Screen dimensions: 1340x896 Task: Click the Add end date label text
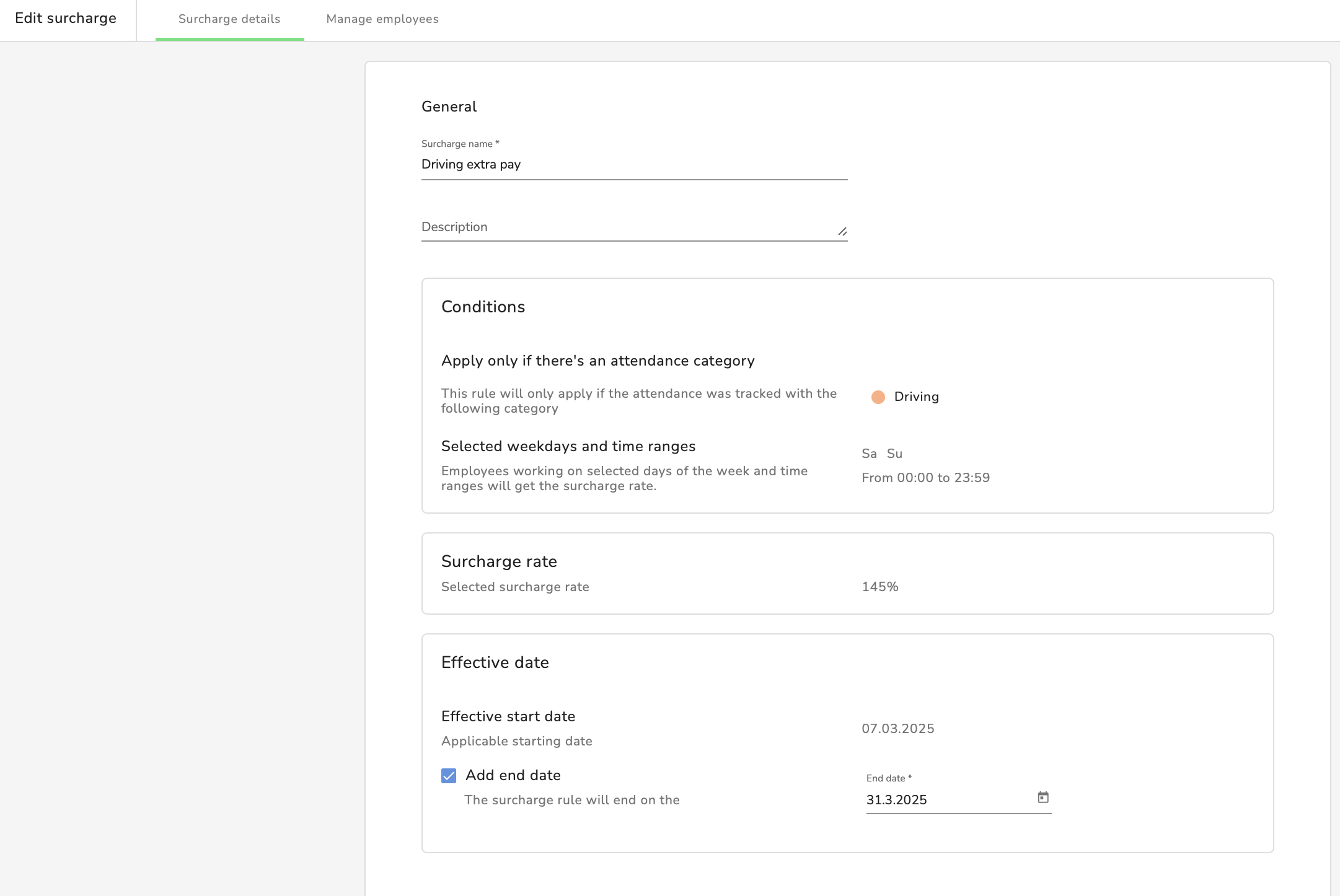pyautogui.click(x=513, y=775)
